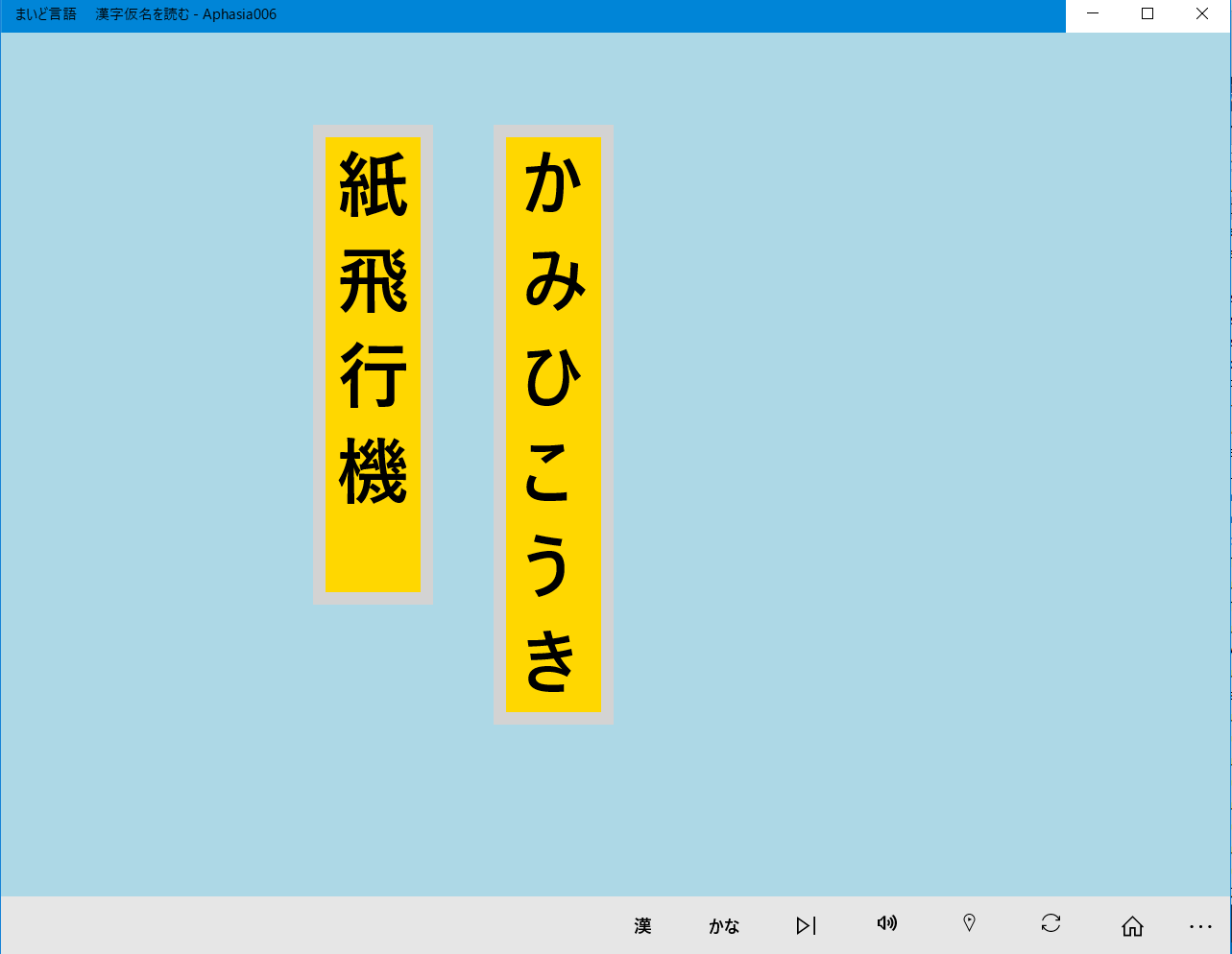Maximize the Aphasia006 window
Screen dimensions: 1232x954
tap(1147, 14)
